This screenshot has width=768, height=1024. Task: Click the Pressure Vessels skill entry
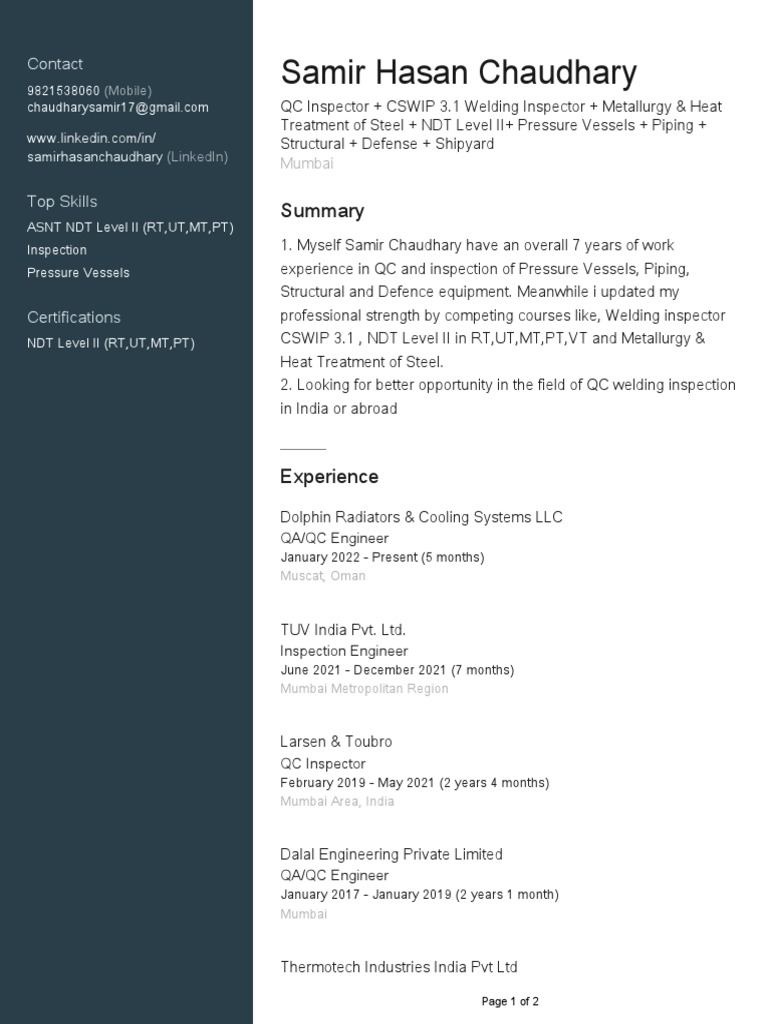click(78, 273)
